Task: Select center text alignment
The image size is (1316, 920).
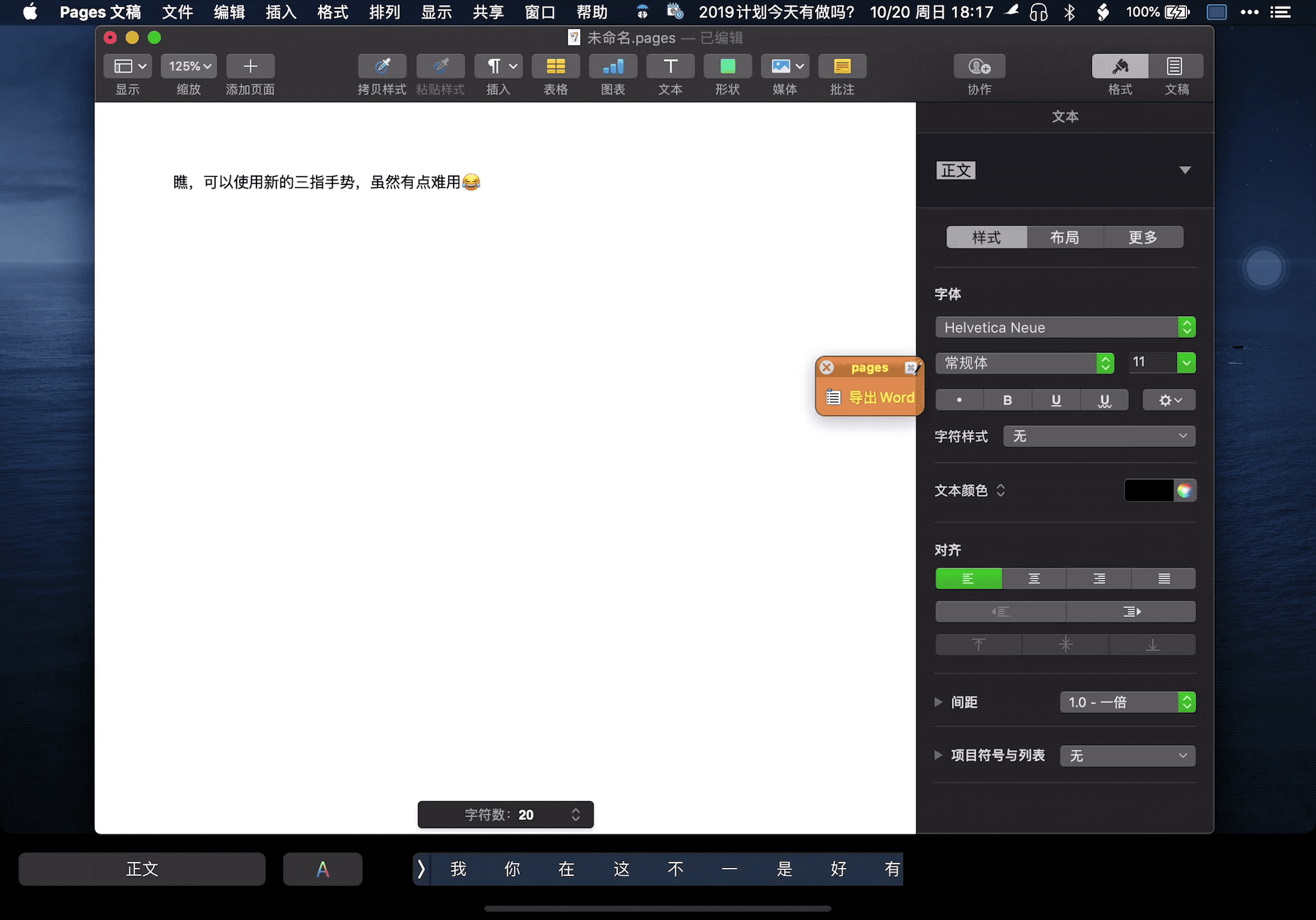Action: pyautogui.click(x=1034, y=579)
